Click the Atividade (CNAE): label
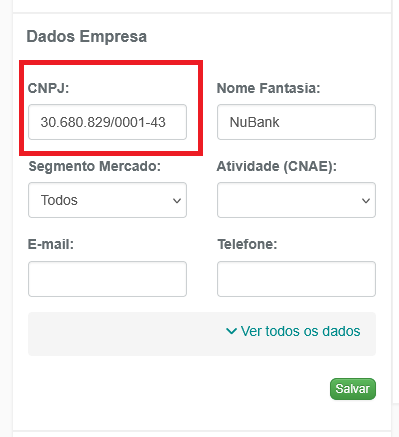 click(x=277, y=166)
